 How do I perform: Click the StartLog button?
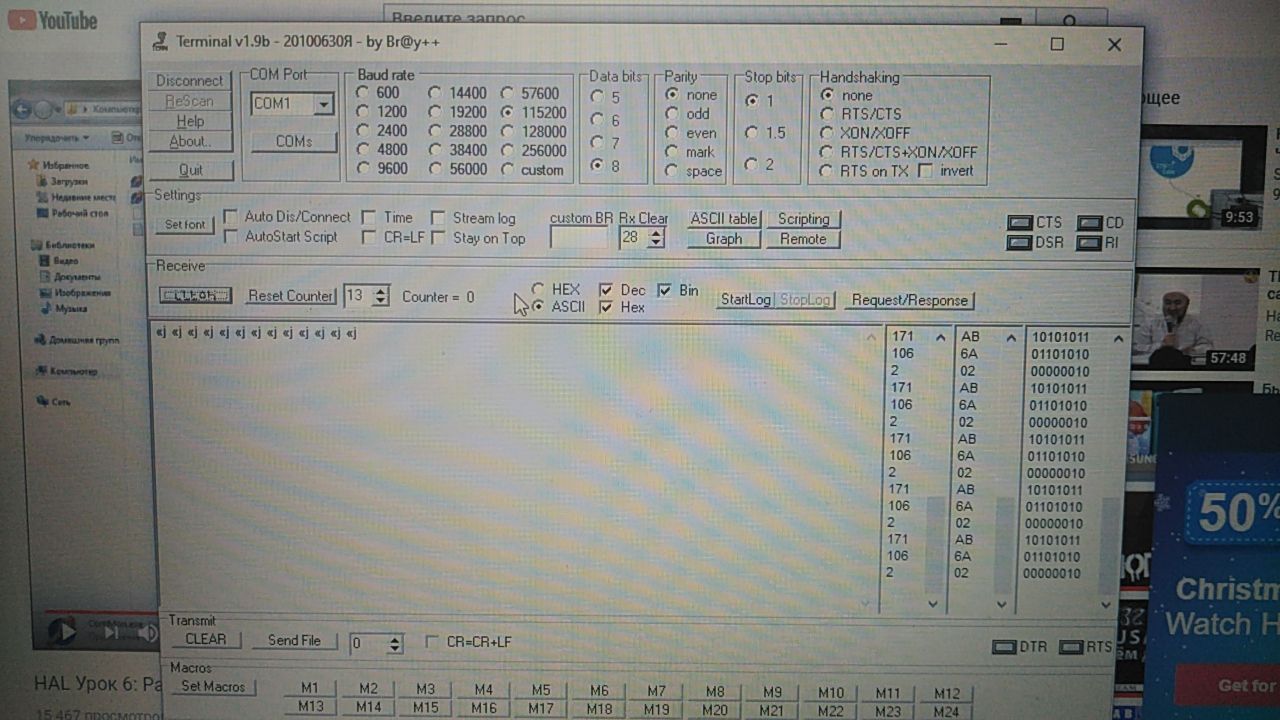pyautogui.click(x=746, y=300)
